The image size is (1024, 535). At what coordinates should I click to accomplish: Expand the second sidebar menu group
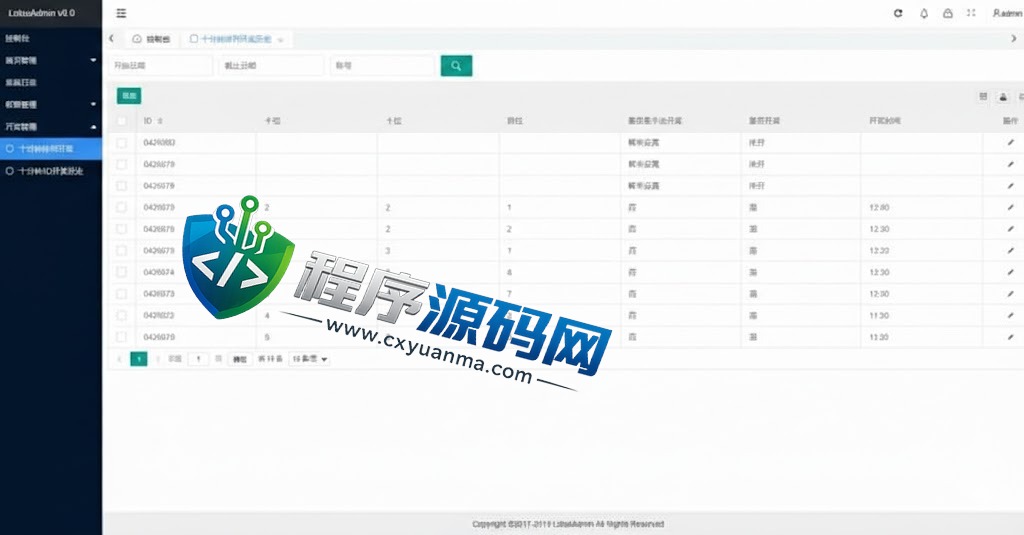(x=51, y=60)
